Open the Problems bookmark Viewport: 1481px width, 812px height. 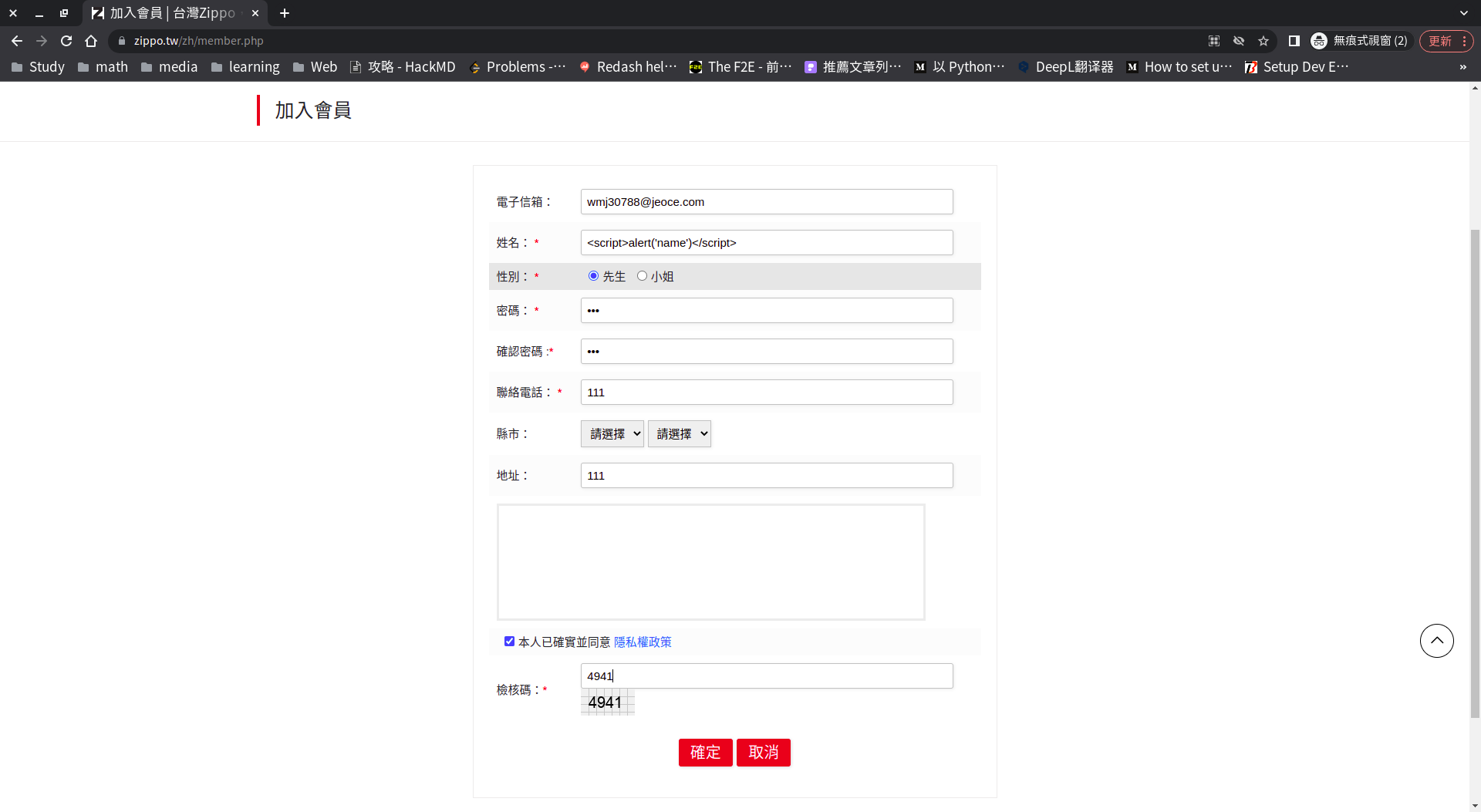pyautogui.click(x=518, y=67)
